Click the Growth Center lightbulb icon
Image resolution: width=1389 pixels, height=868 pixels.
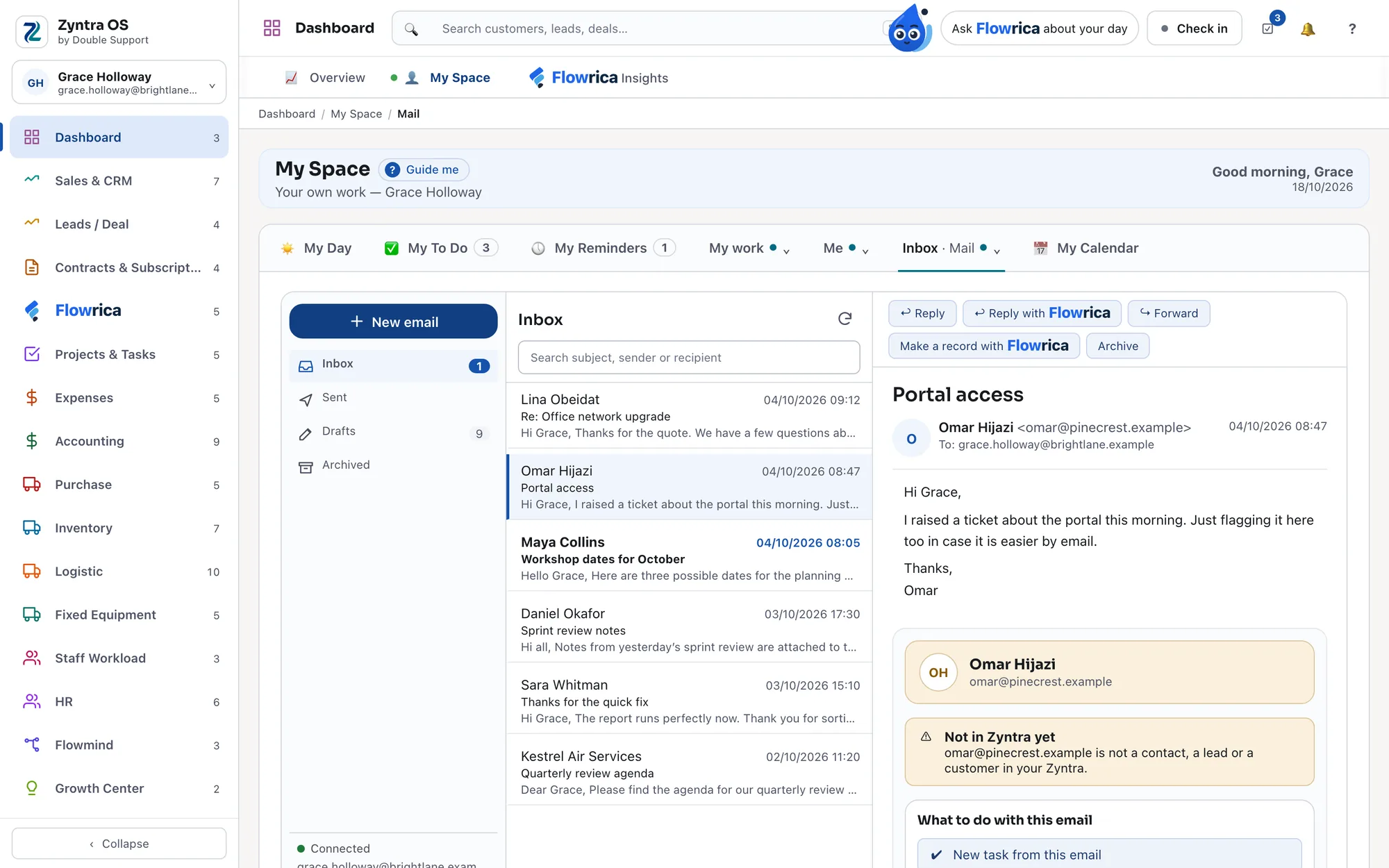[32, 788]
